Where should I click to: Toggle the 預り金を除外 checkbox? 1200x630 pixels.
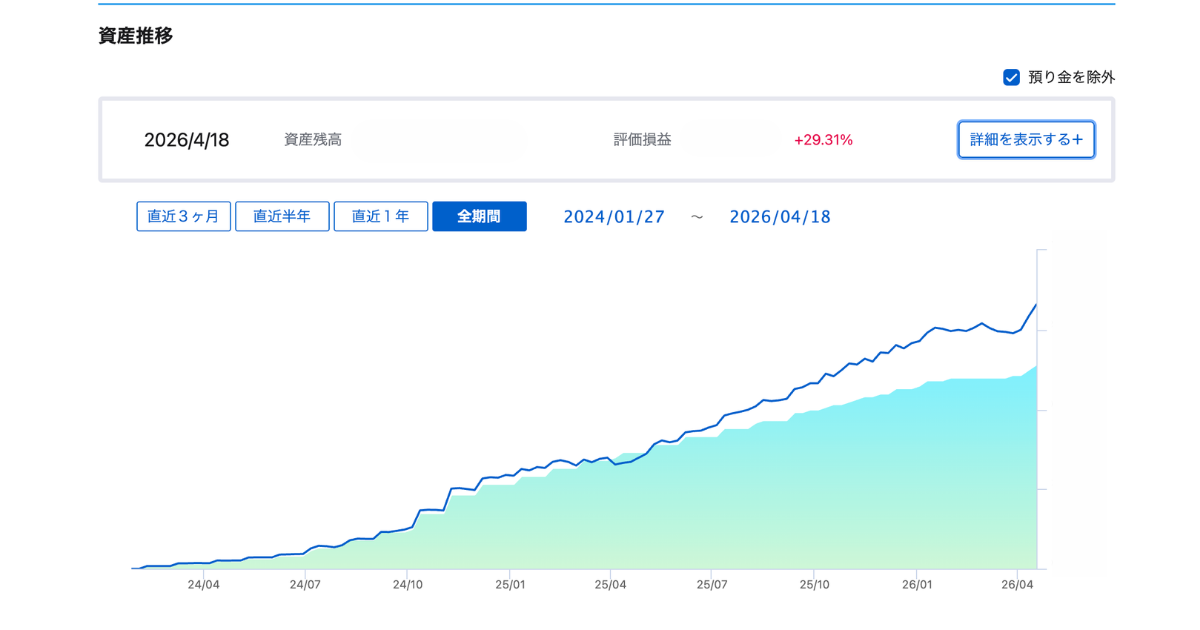(x=1011, y=77)
